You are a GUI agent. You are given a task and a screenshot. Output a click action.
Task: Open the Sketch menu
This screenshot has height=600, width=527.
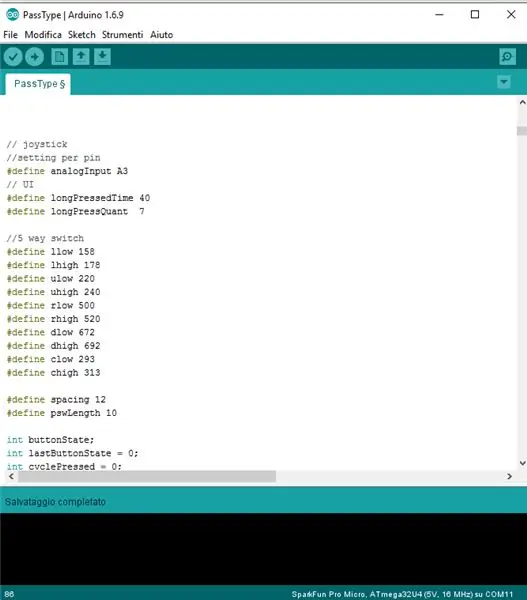[x=82, y=35]
